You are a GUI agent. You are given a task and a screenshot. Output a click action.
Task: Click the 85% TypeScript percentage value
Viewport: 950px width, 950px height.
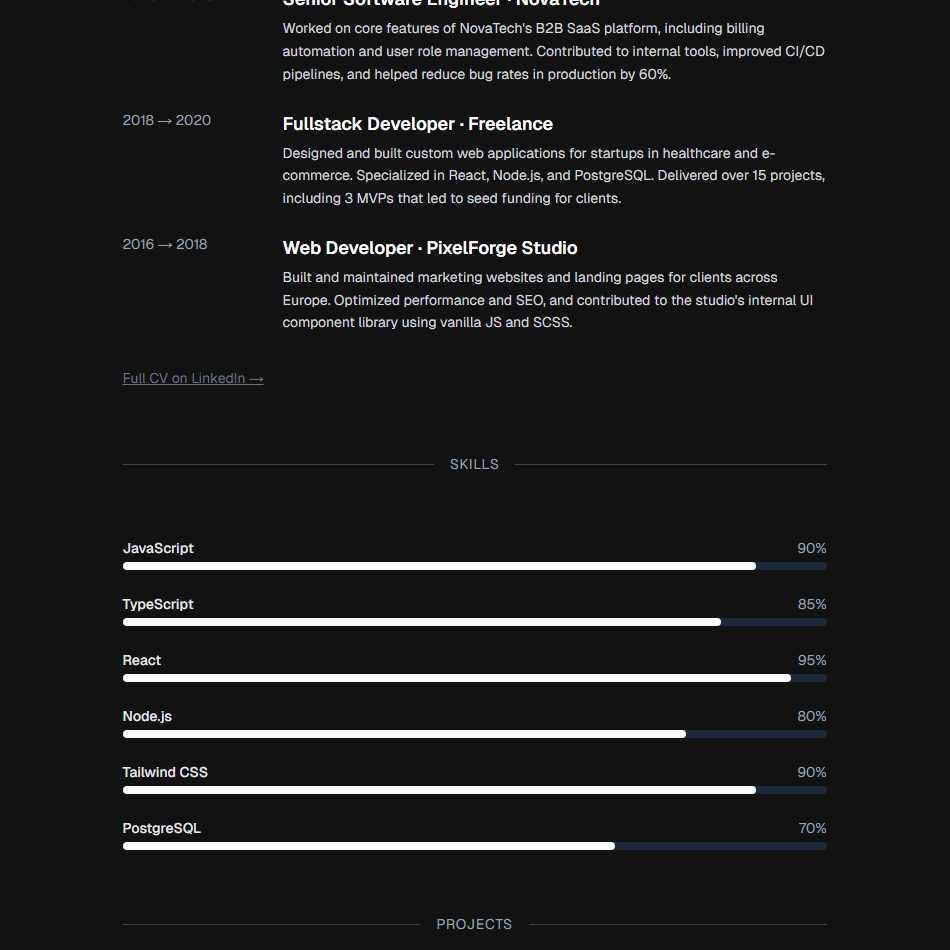812,605
